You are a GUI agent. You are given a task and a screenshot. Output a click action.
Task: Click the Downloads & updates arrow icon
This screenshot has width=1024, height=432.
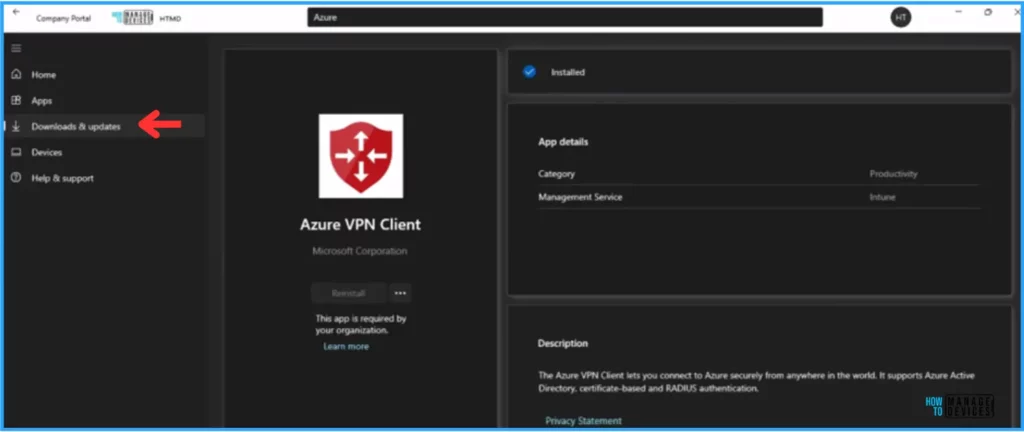pyautogui.click(x=16, y=127)
